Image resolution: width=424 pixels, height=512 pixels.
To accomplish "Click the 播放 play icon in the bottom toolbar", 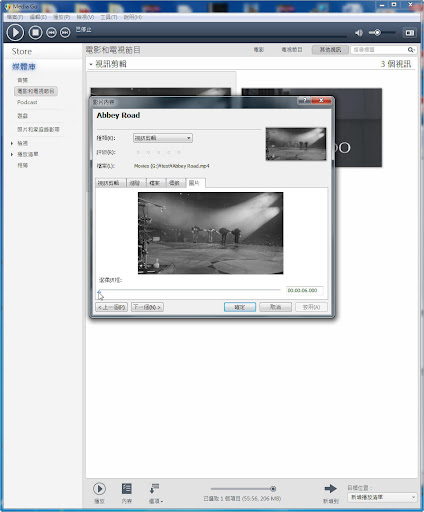I will click(99, 489).
